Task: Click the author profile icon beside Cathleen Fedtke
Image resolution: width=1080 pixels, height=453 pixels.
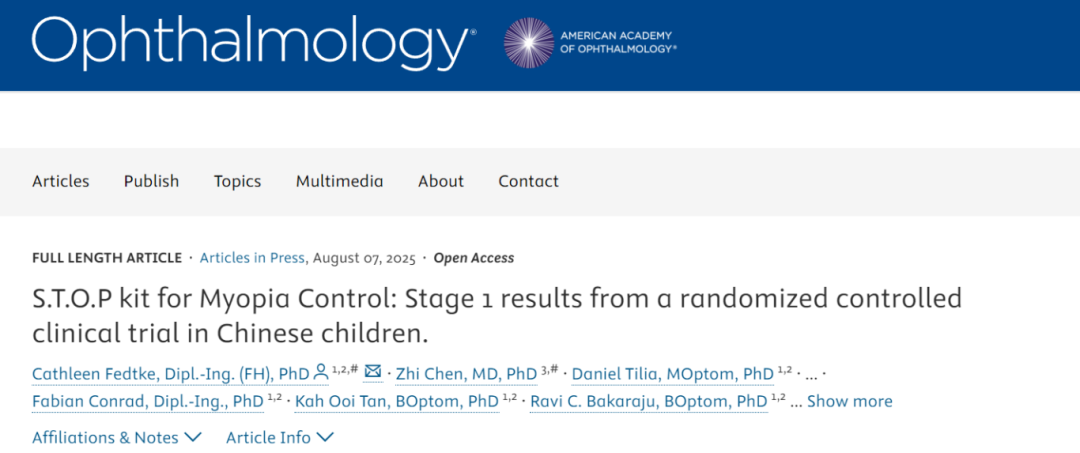Action: pyautogui.click(x=321, y=373)
